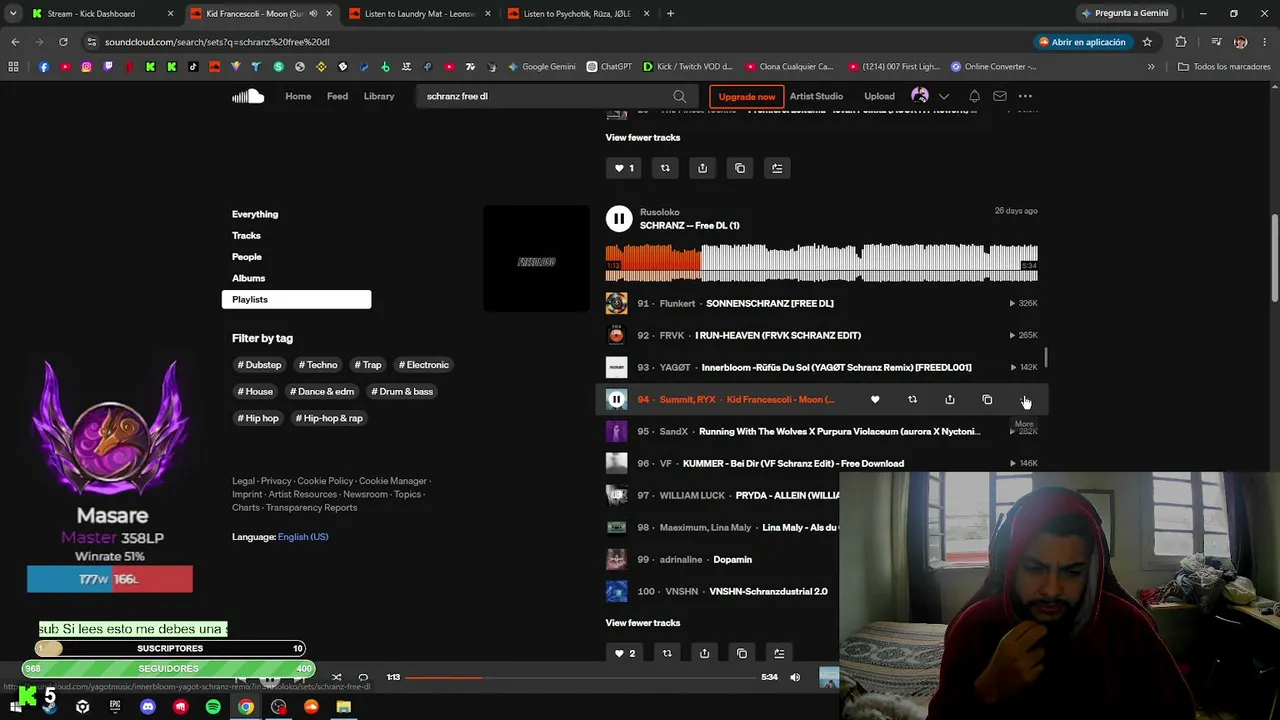Seek in the SCHRANZ playlist waveform

pos(821,263)
